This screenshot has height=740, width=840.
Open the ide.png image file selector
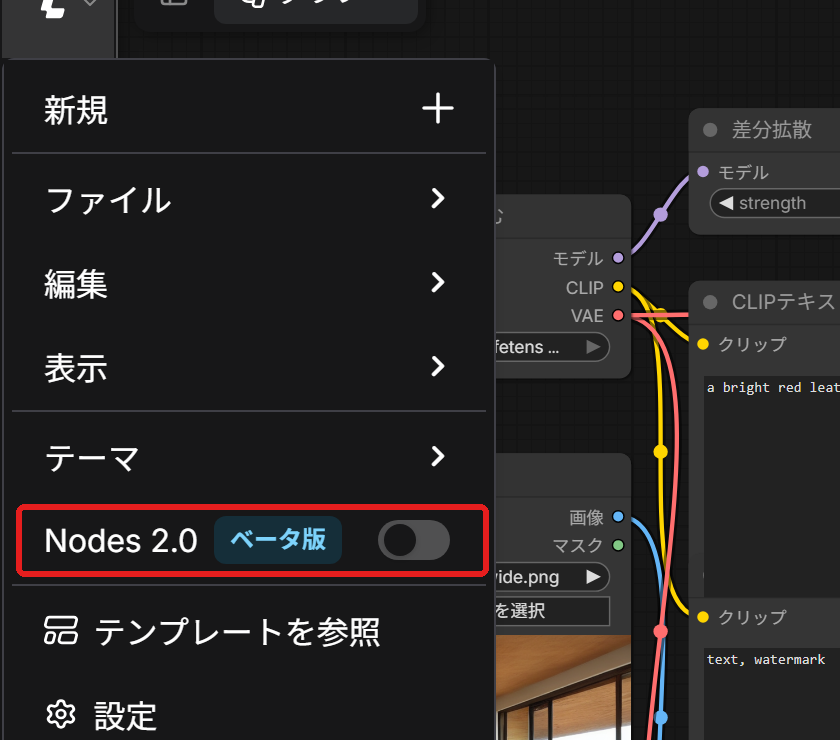point(552,577)
